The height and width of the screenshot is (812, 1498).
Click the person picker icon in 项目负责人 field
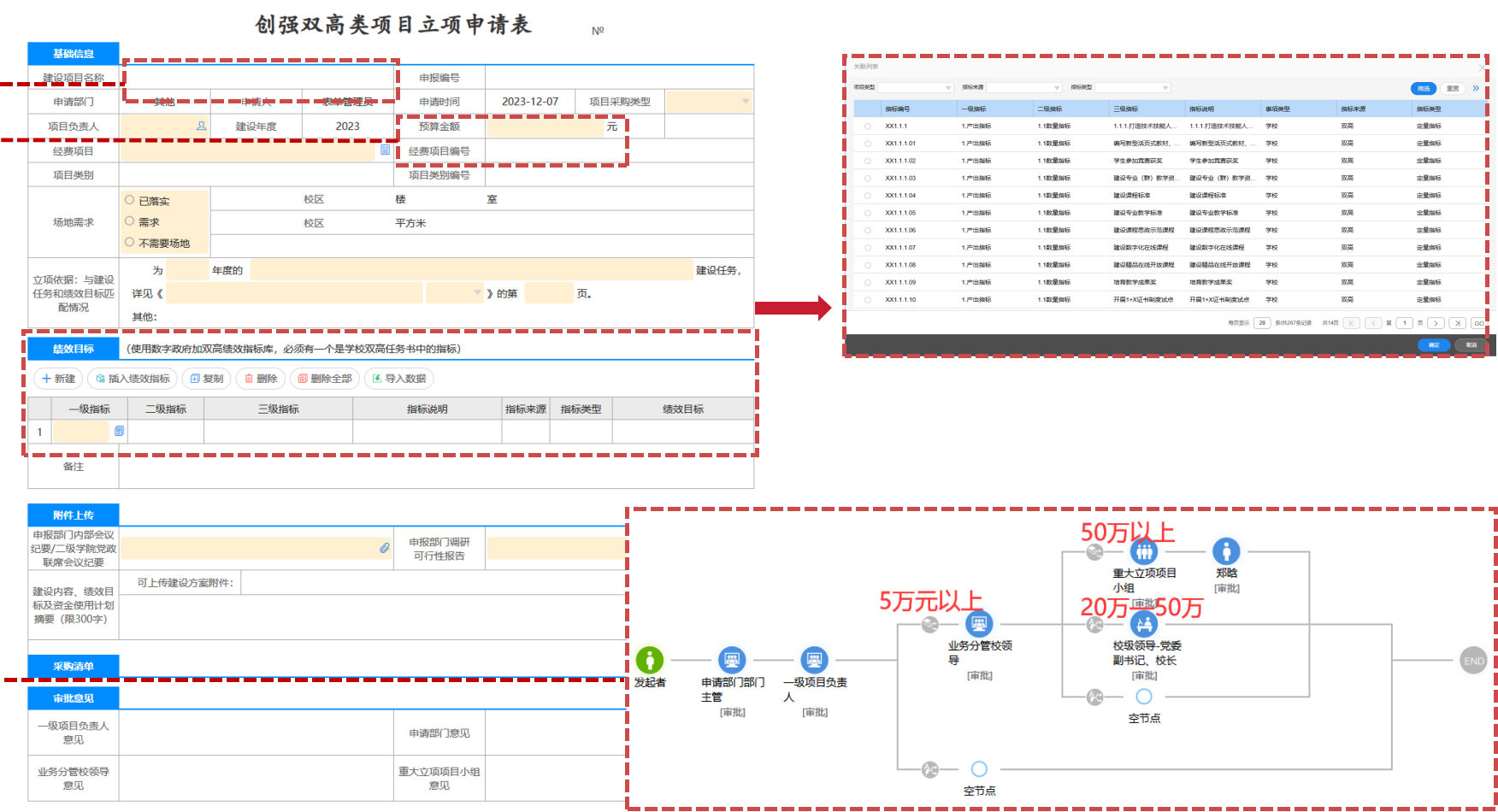(201, 126)
